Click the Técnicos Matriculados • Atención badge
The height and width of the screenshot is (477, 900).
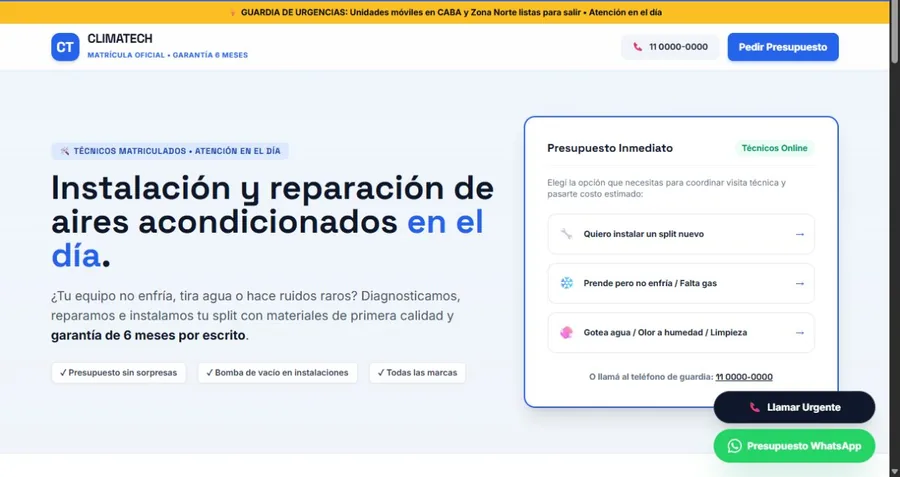170,151
